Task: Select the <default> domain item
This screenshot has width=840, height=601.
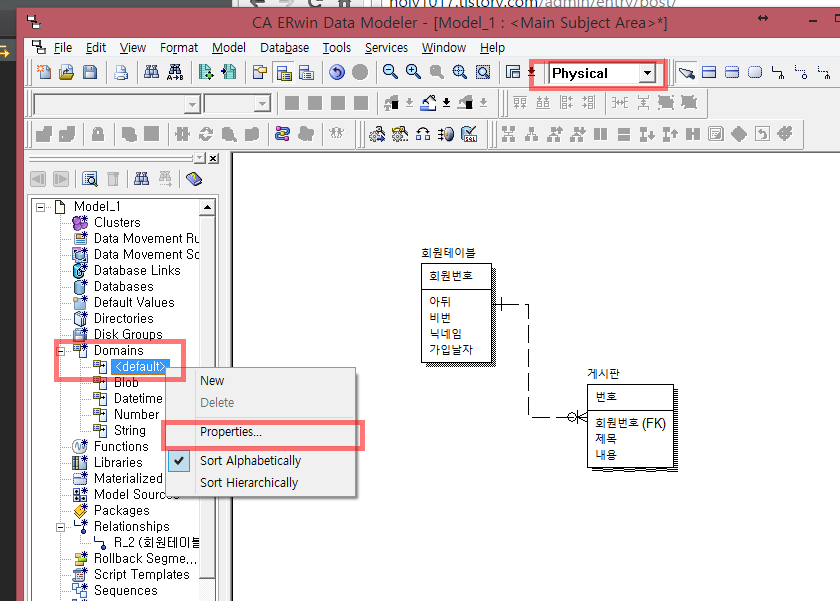Action: 140,366
